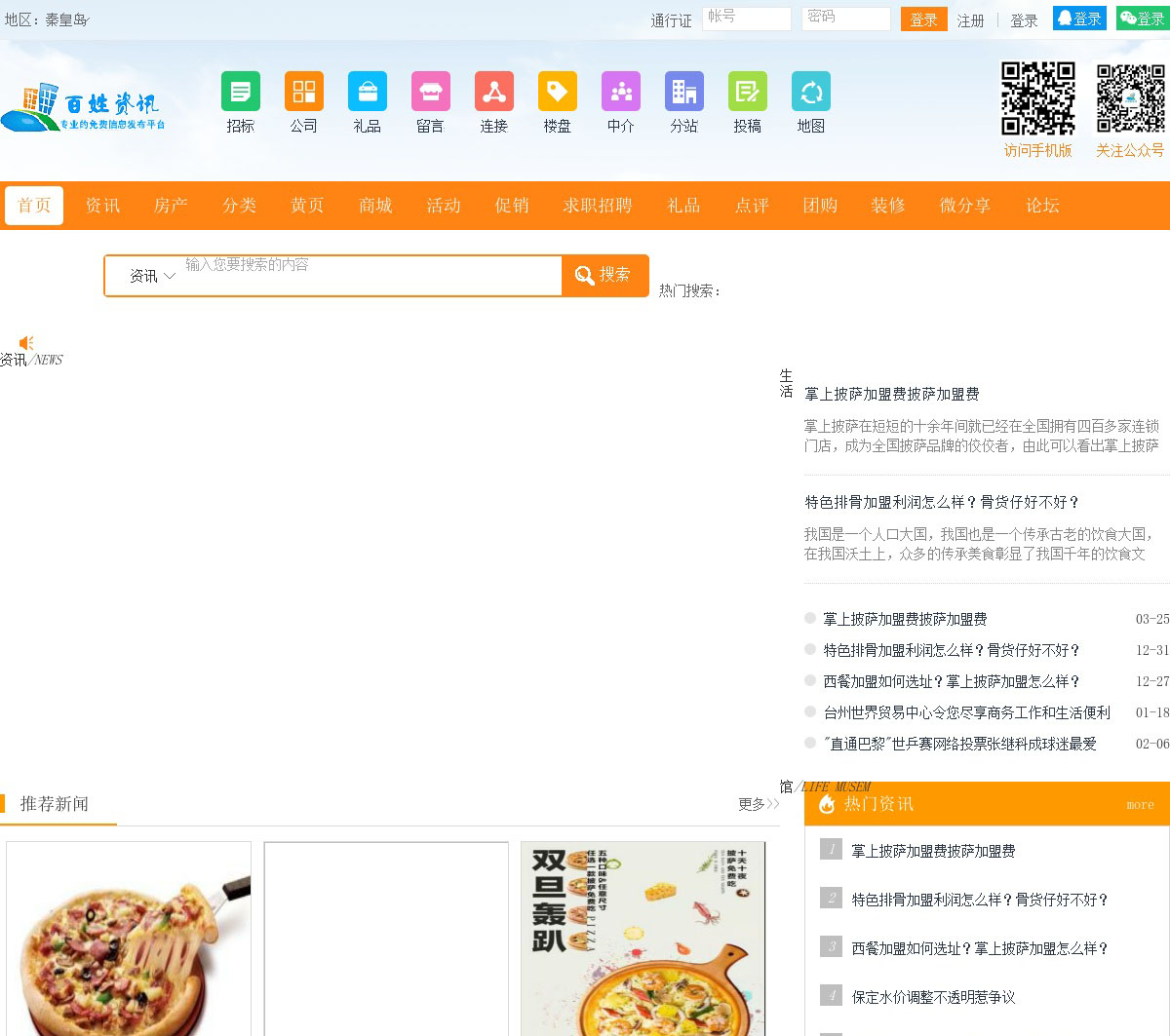Click the 注册 link
This screenshot has height=1036, width=1170.
point(970,20)
